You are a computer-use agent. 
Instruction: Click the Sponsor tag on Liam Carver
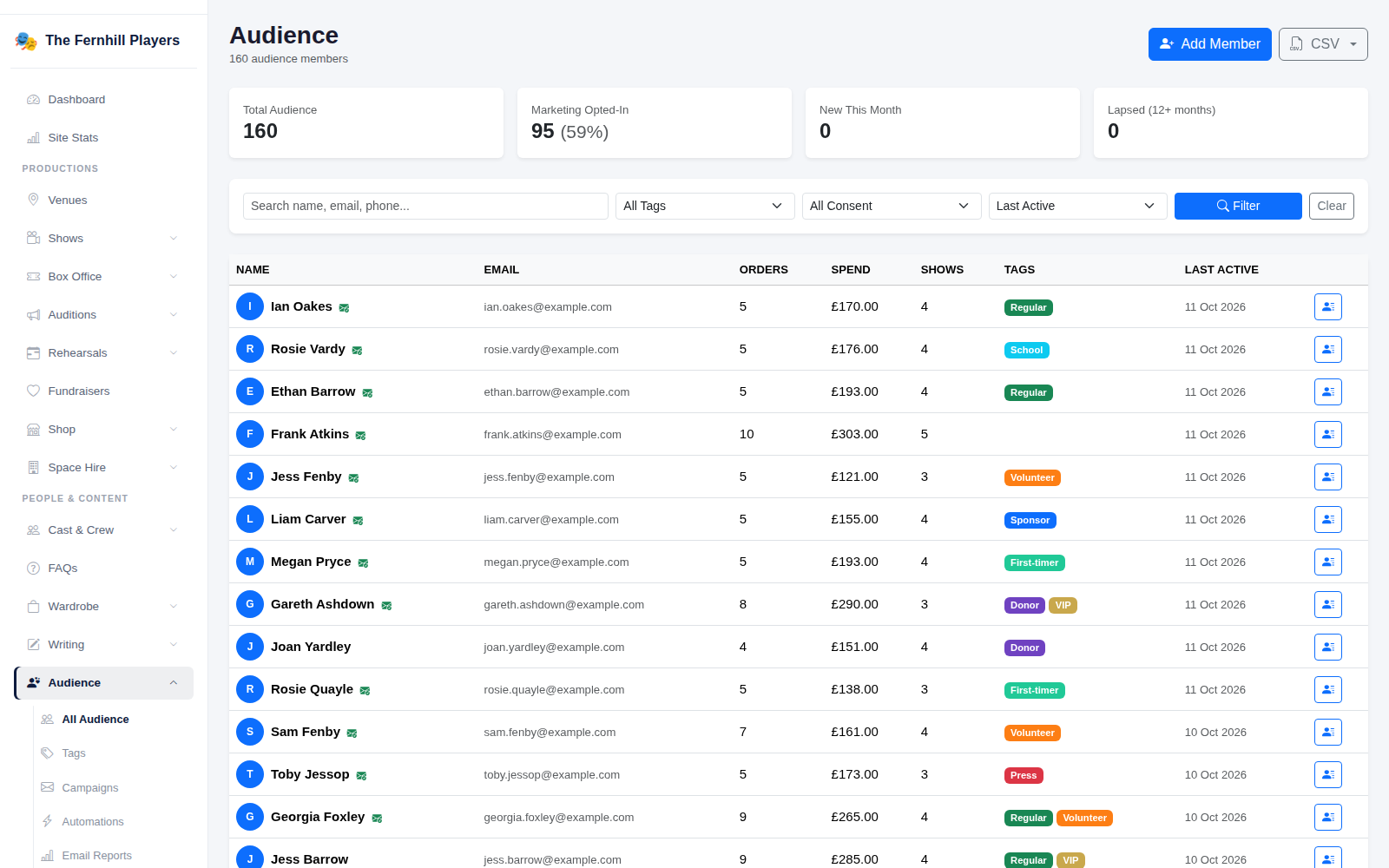[1030, 520]
